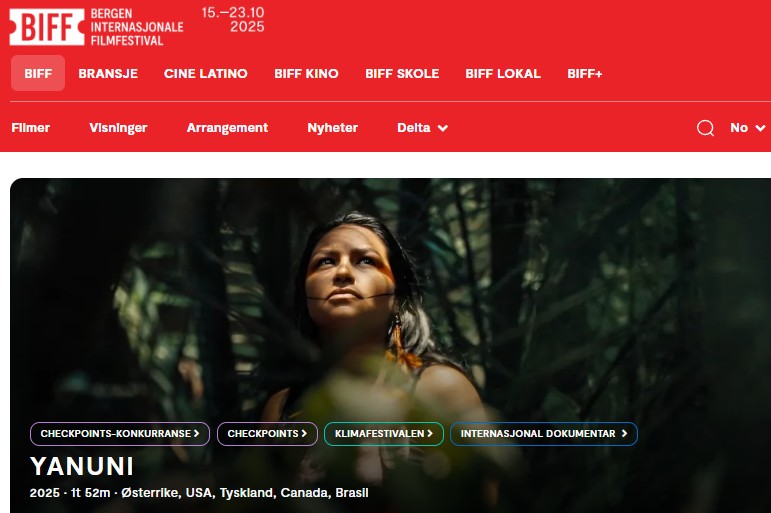
Task: Open the BIFF+ section
Action: coord(585,73)
